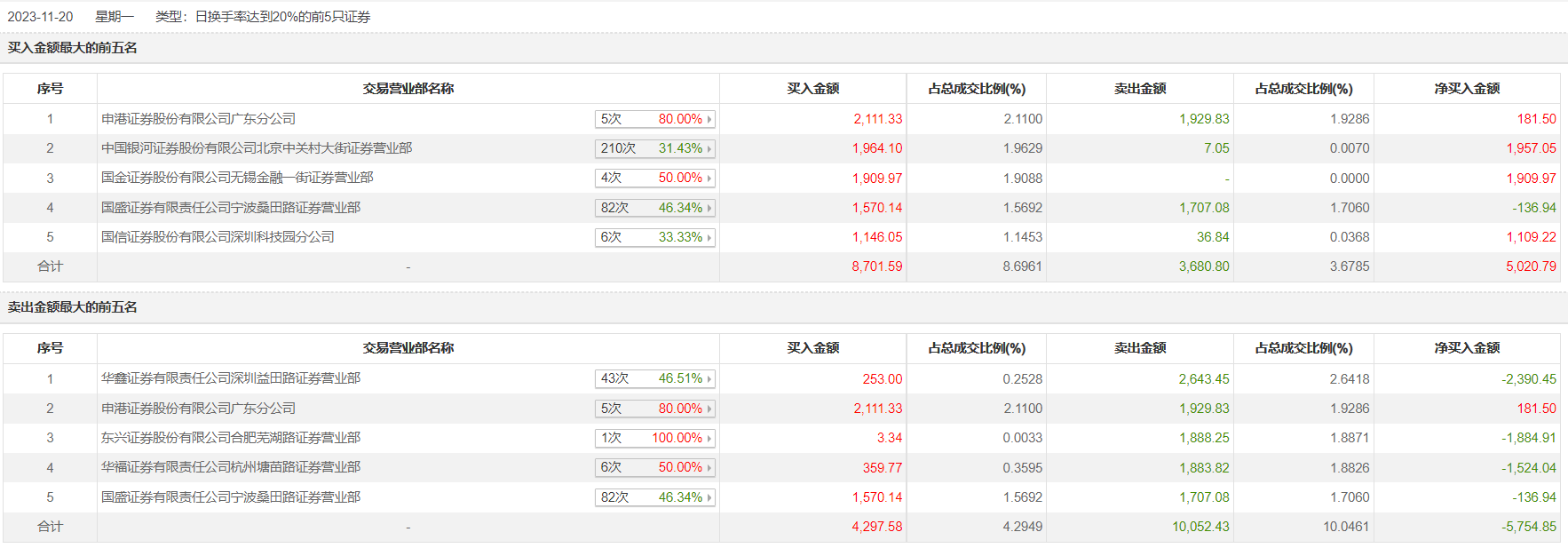Click the arrow beside the 33.33% win rate

point(709,237)
